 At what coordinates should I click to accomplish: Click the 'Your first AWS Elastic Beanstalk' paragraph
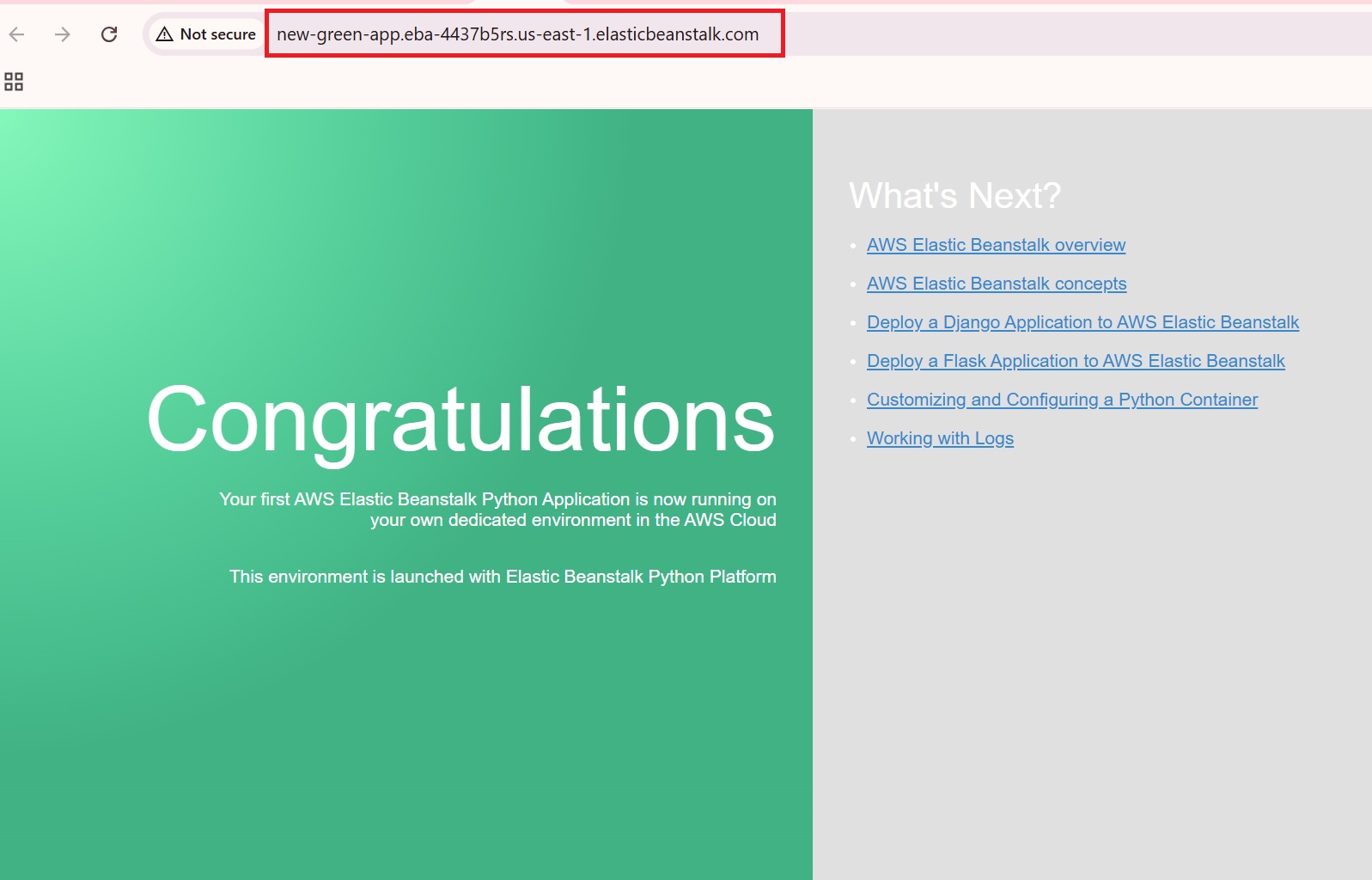point(497,510)
